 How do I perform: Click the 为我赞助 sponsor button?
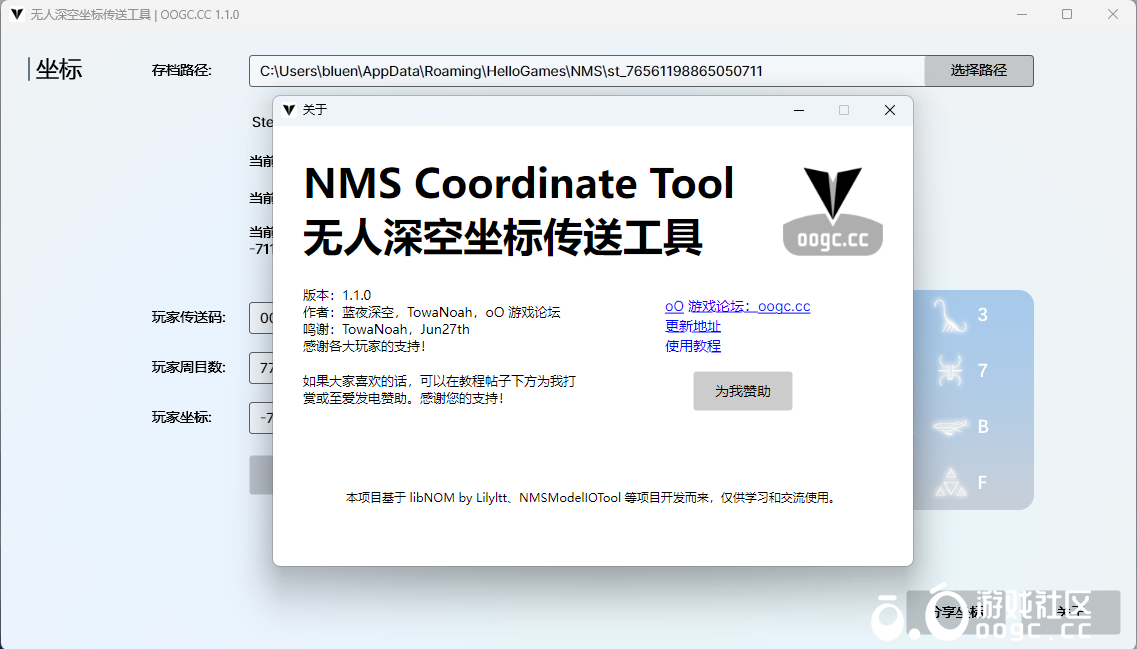742,391
